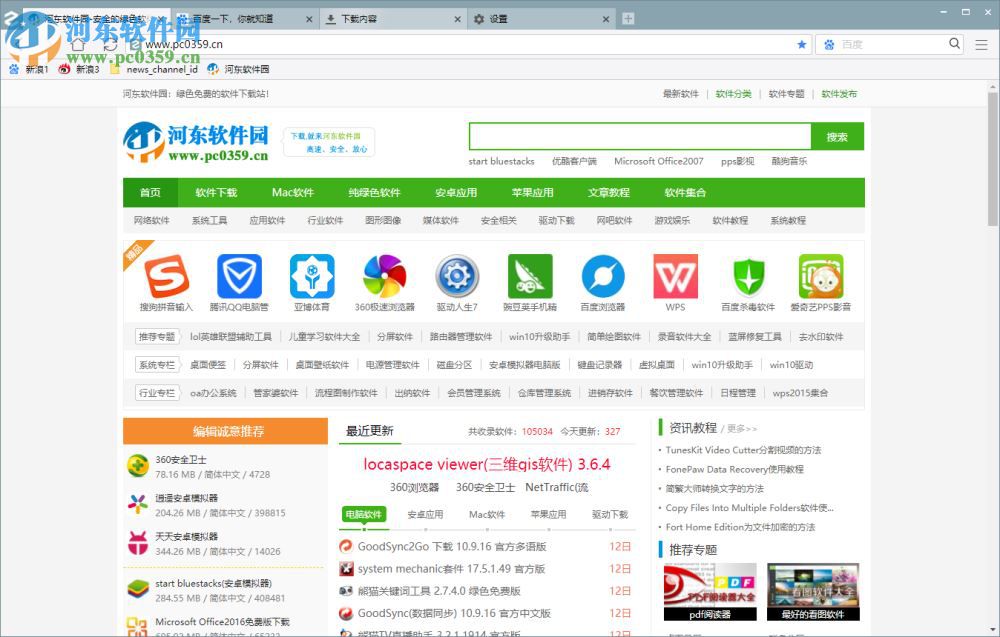Image resolution: width=1000 pixels, height=637 pixels.
Task: Click the Baidu Antivirus green shield icon
Action: [x=748, y=278]
